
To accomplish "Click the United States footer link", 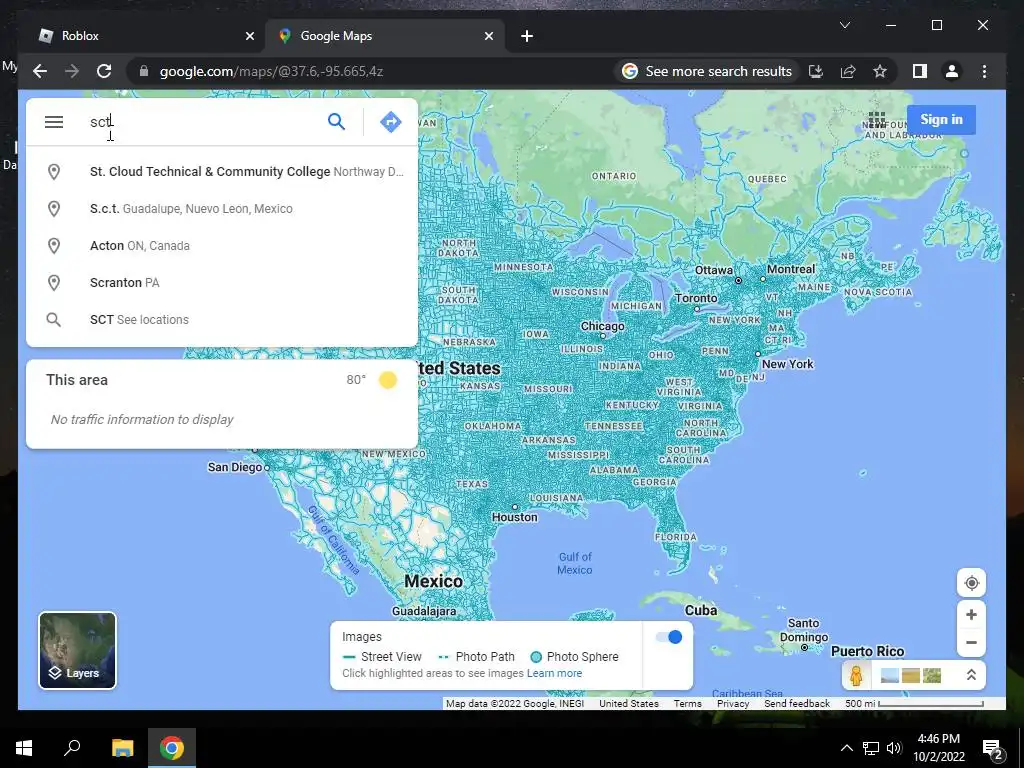I will 628,703.
